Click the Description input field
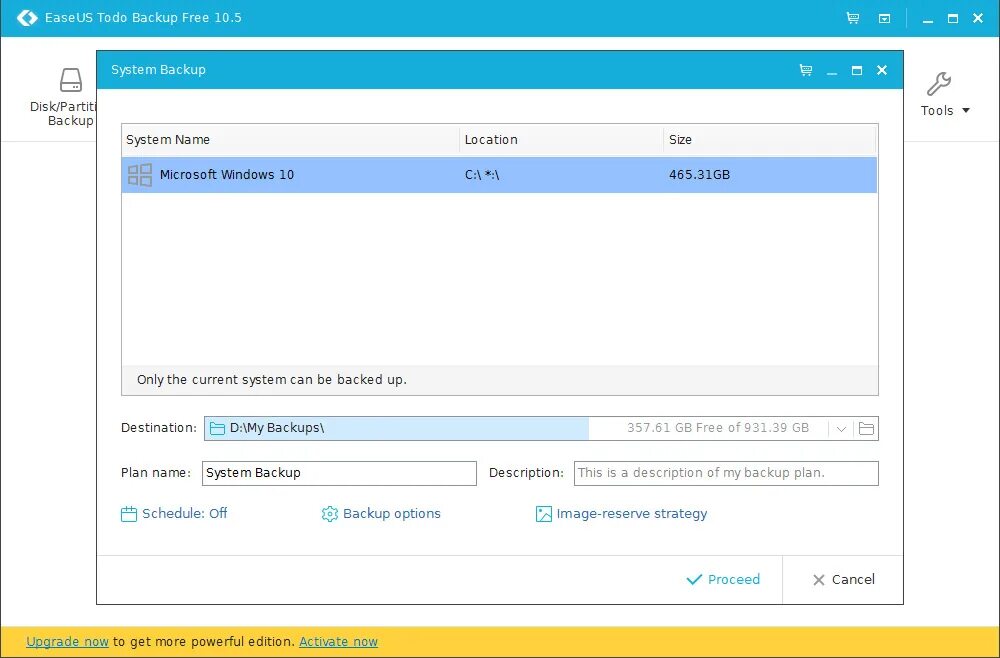This screenshot has height=658, width=1000. click(726, 473)
